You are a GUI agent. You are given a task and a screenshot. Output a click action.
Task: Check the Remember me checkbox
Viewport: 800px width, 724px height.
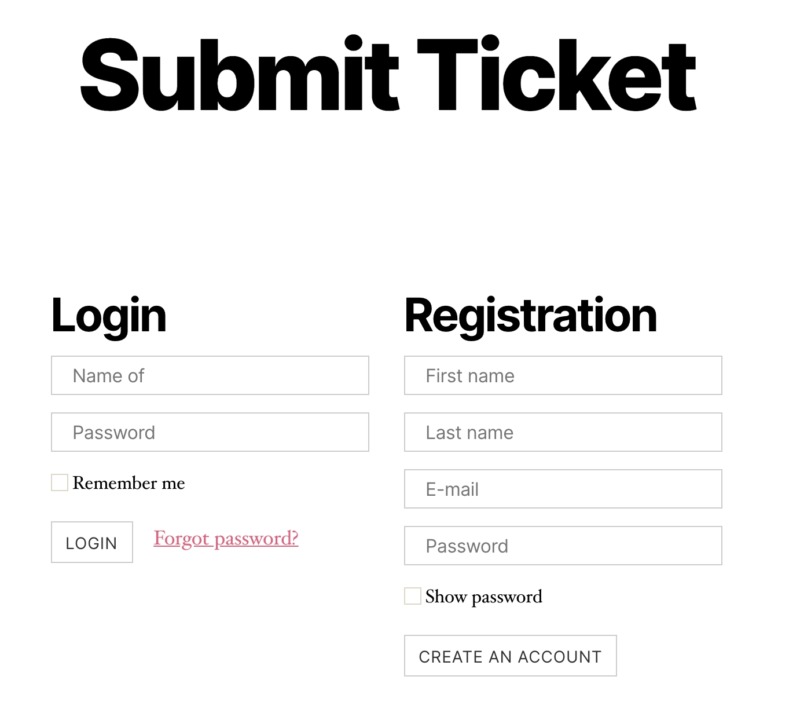tap(59, 482)
